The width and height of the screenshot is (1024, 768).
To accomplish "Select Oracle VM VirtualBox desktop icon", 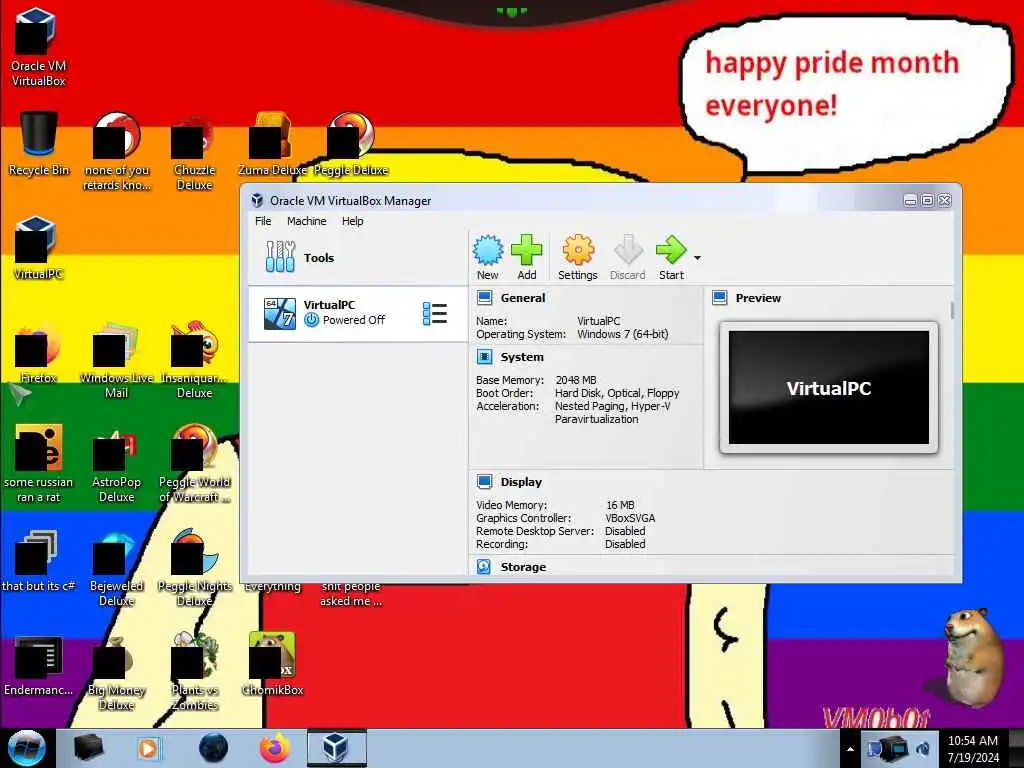I will [x=38, y=47].
